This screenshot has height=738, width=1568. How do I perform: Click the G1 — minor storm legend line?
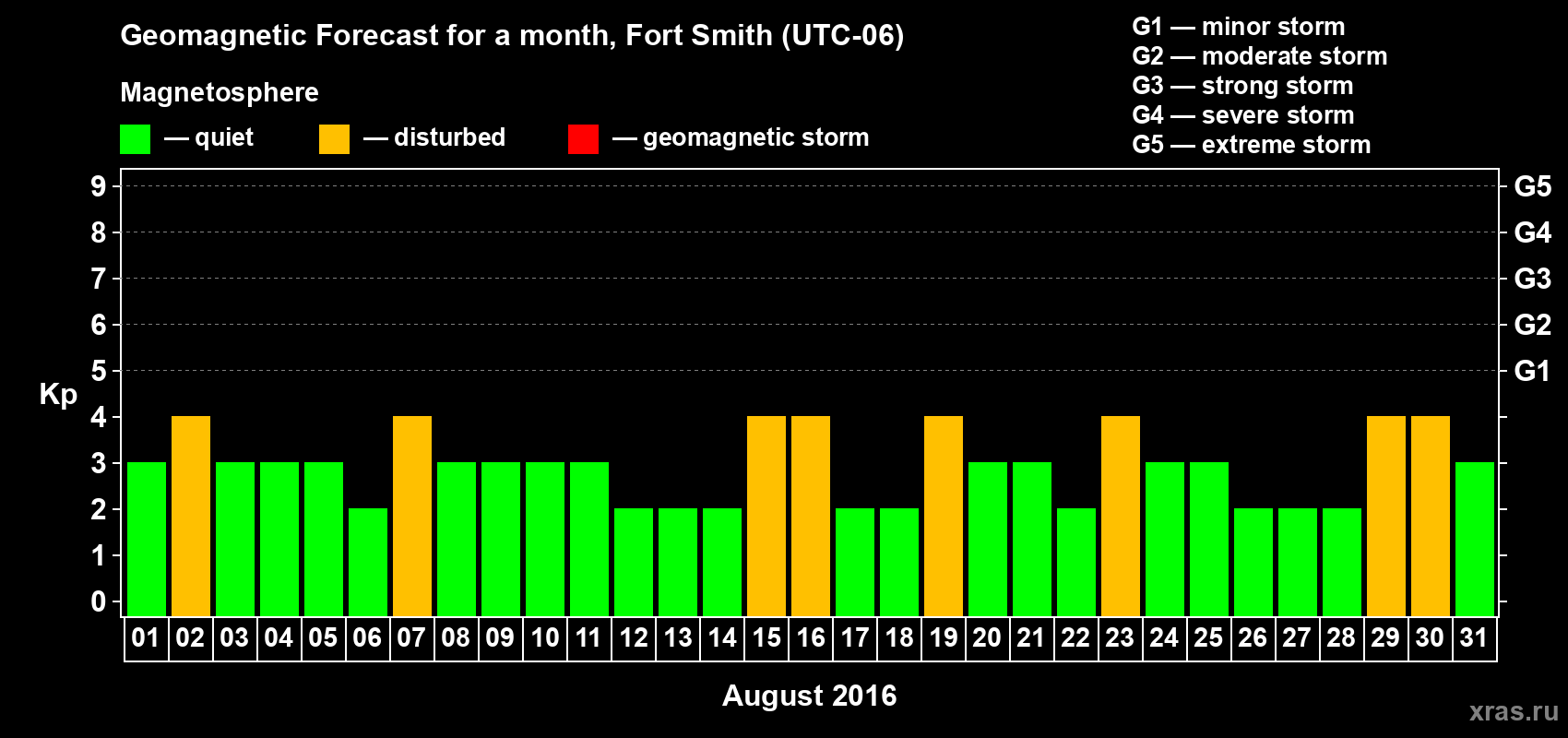pyautogui.click(x=1239, y=27)
